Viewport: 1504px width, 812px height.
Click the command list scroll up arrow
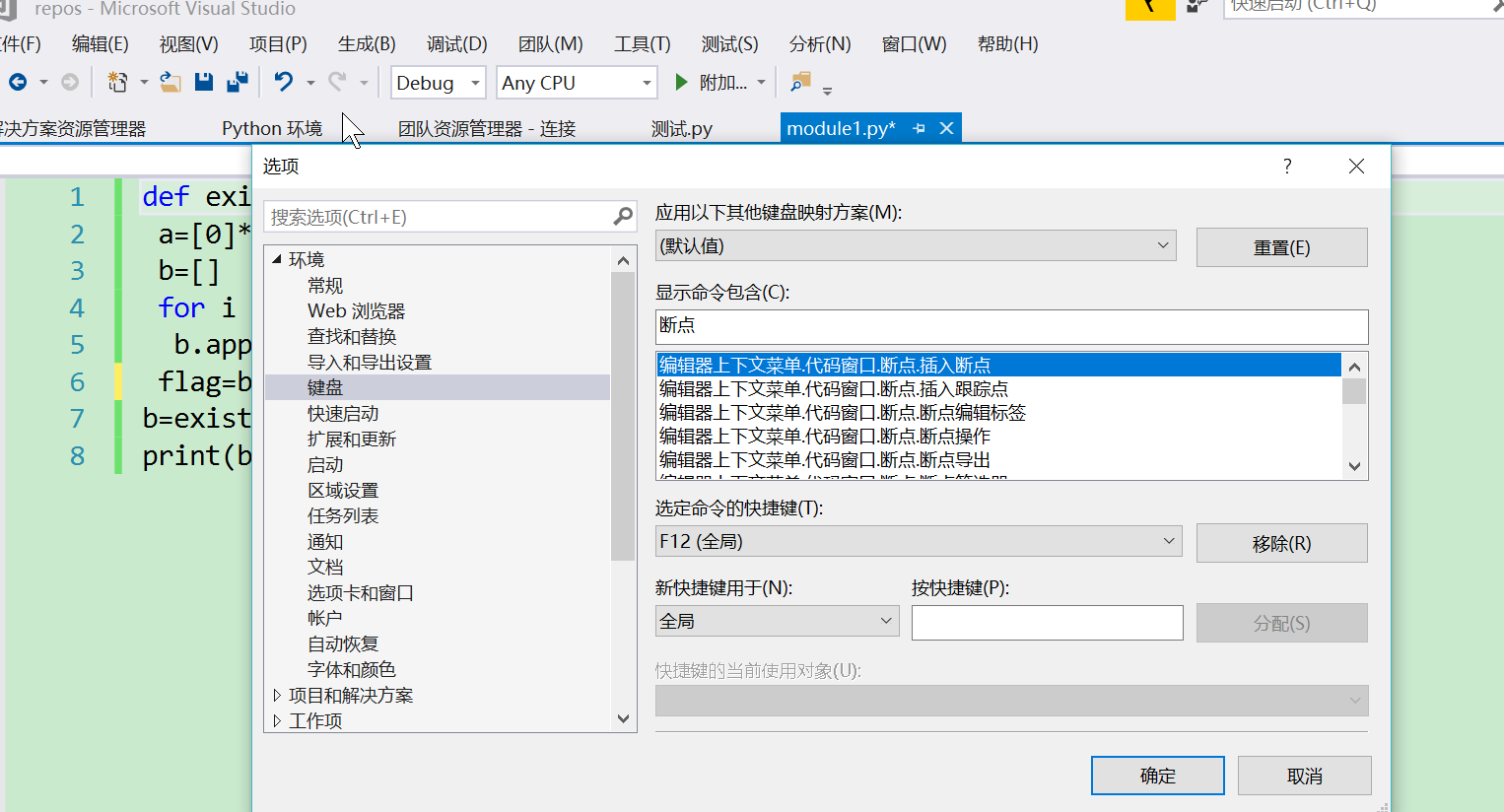(1354, 367)
